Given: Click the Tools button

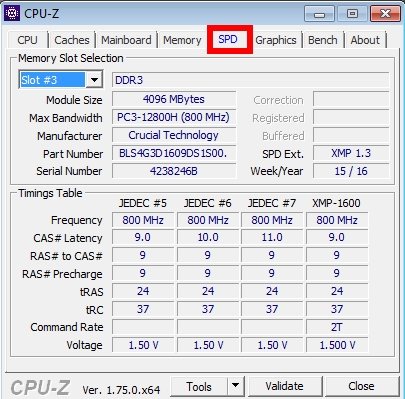Looking at the screenshot, I should [x=199, y=386].
